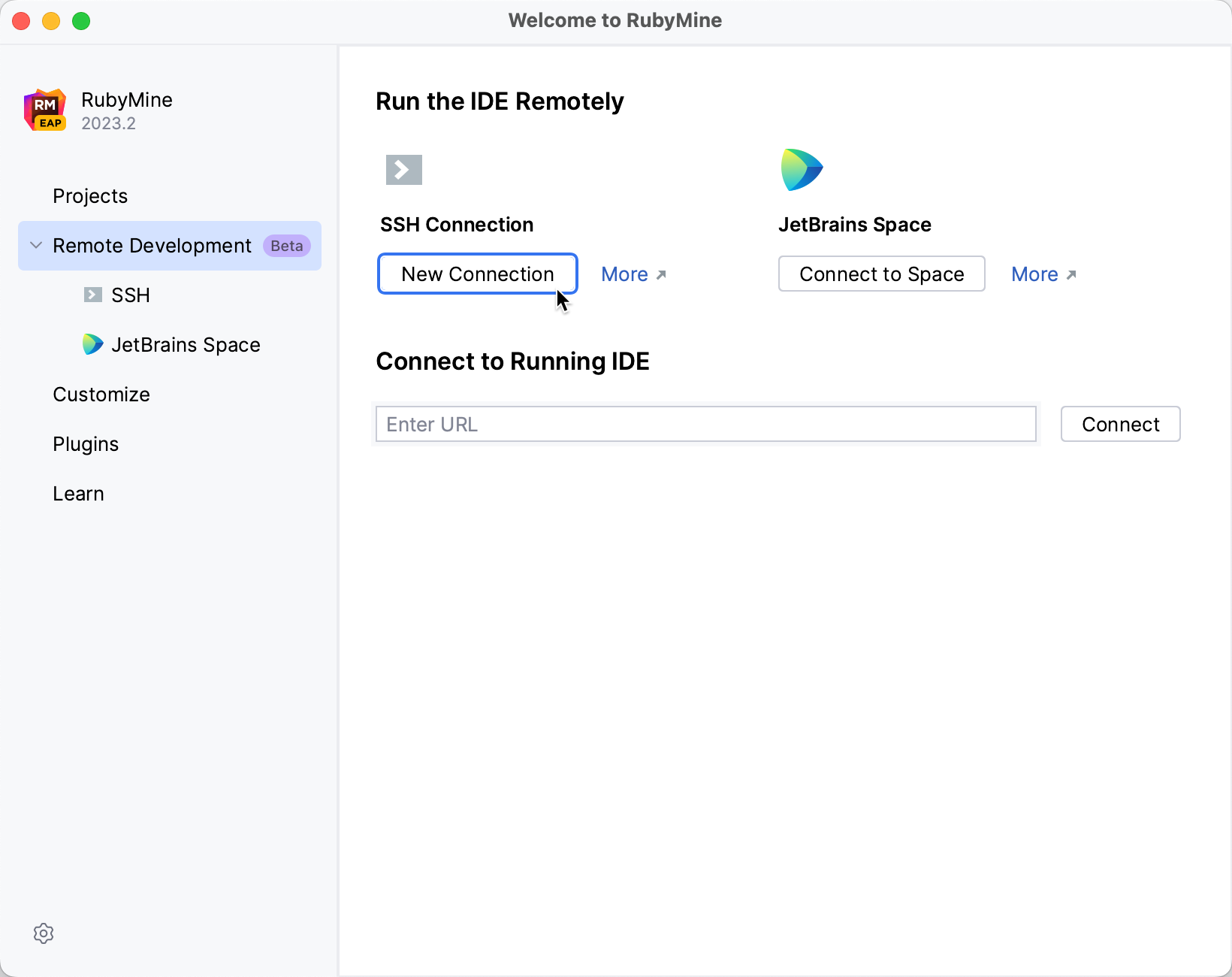Select the SSH item under Remote Development

click(x=131, y=295)
